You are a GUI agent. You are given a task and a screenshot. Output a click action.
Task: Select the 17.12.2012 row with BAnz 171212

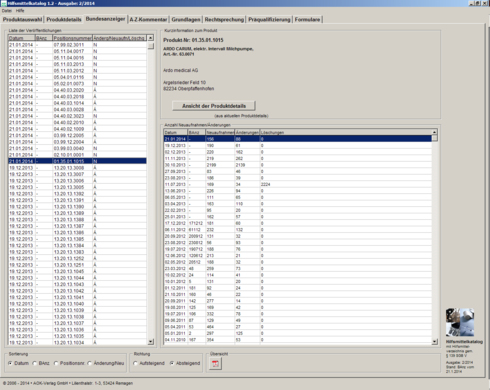click(x=298, y=223)
